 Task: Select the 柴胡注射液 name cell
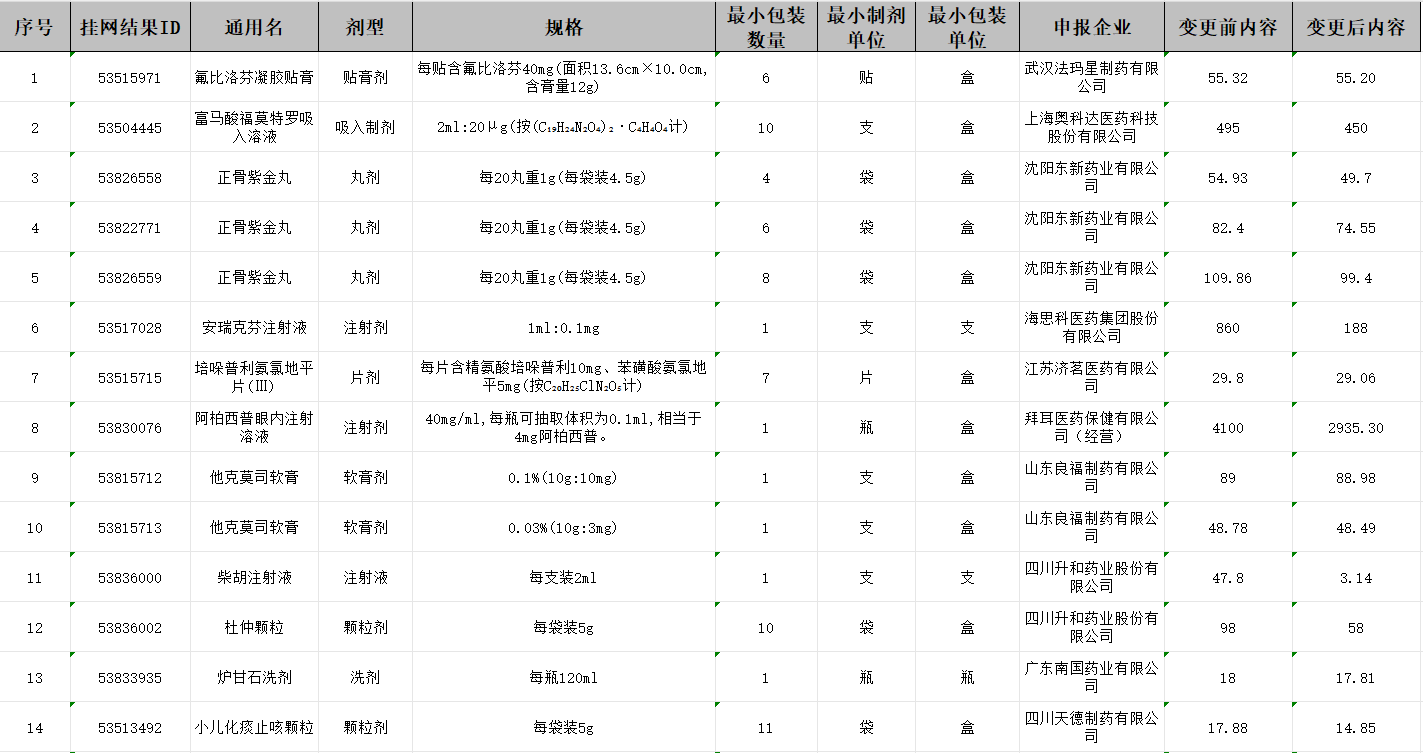click(254, 578)
